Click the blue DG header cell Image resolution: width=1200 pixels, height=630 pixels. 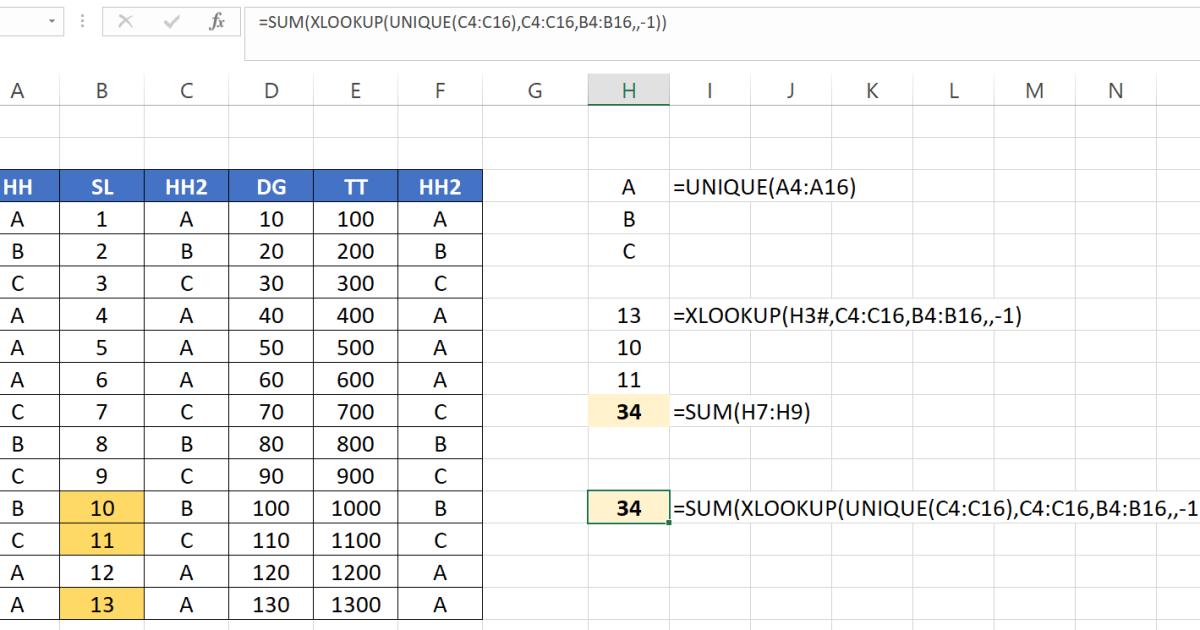click(270, 186)
